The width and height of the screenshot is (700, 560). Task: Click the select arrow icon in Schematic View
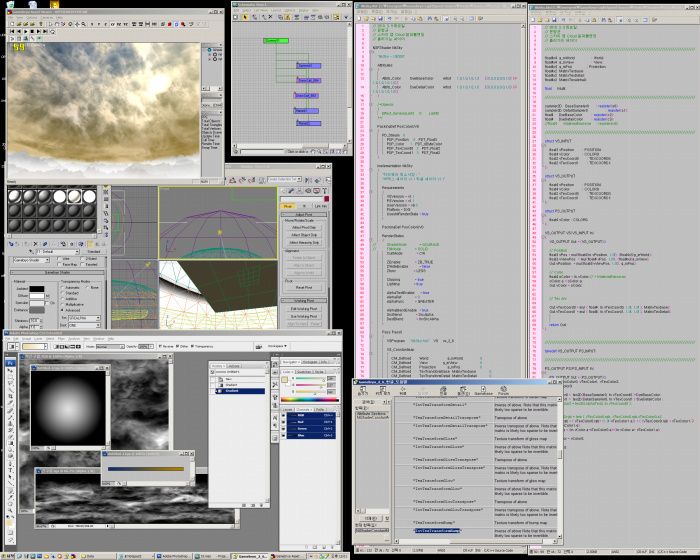pyautogui.click(x=245, y=17)
